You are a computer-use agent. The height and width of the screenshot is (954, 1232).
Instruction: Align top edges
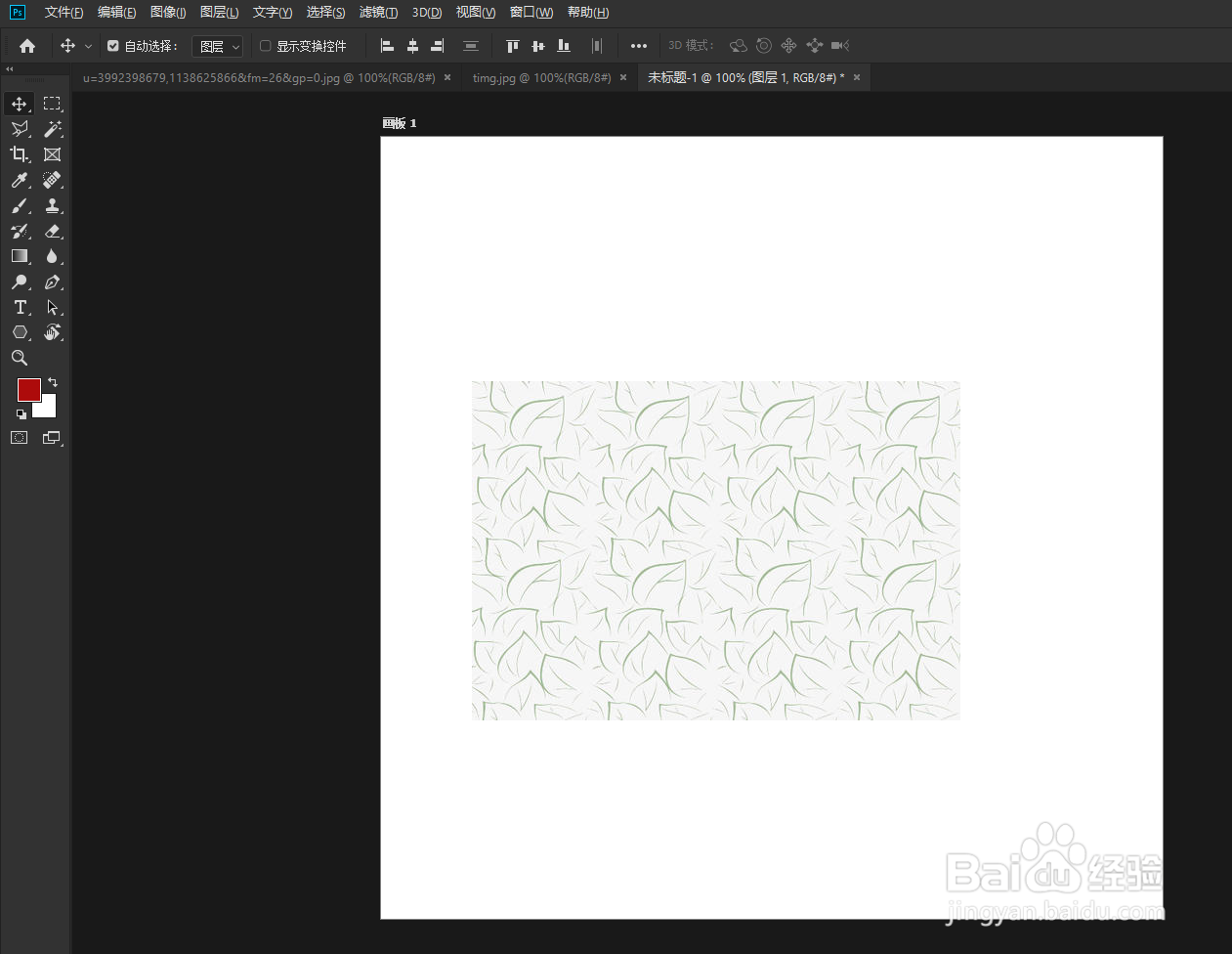click(x=512, y=46)
